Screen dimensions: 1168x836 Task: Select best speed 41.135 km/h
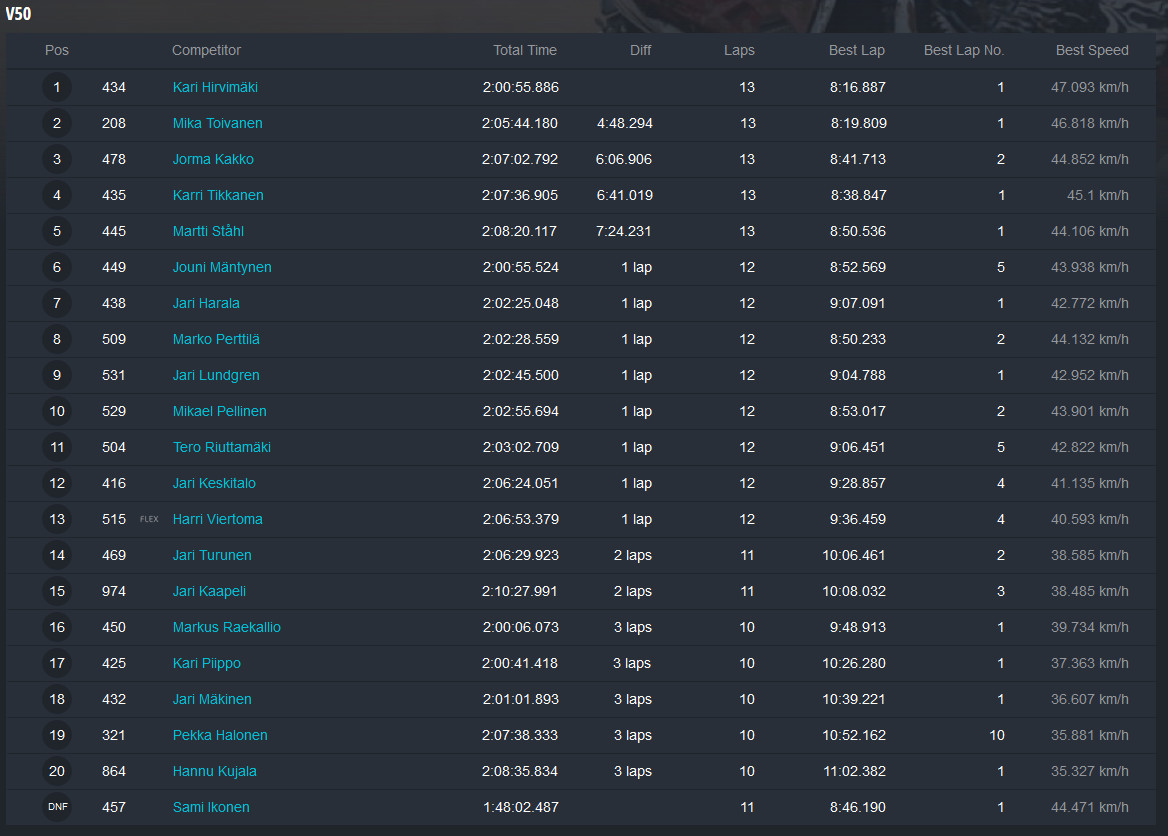pos(1090,483)
